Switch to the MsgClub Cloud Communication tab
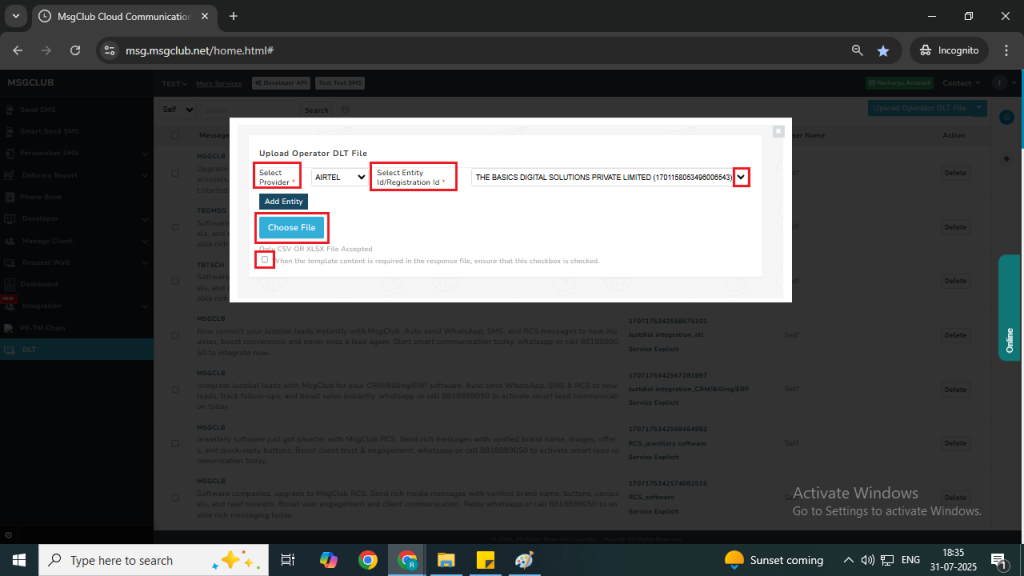 click(124, 16)
